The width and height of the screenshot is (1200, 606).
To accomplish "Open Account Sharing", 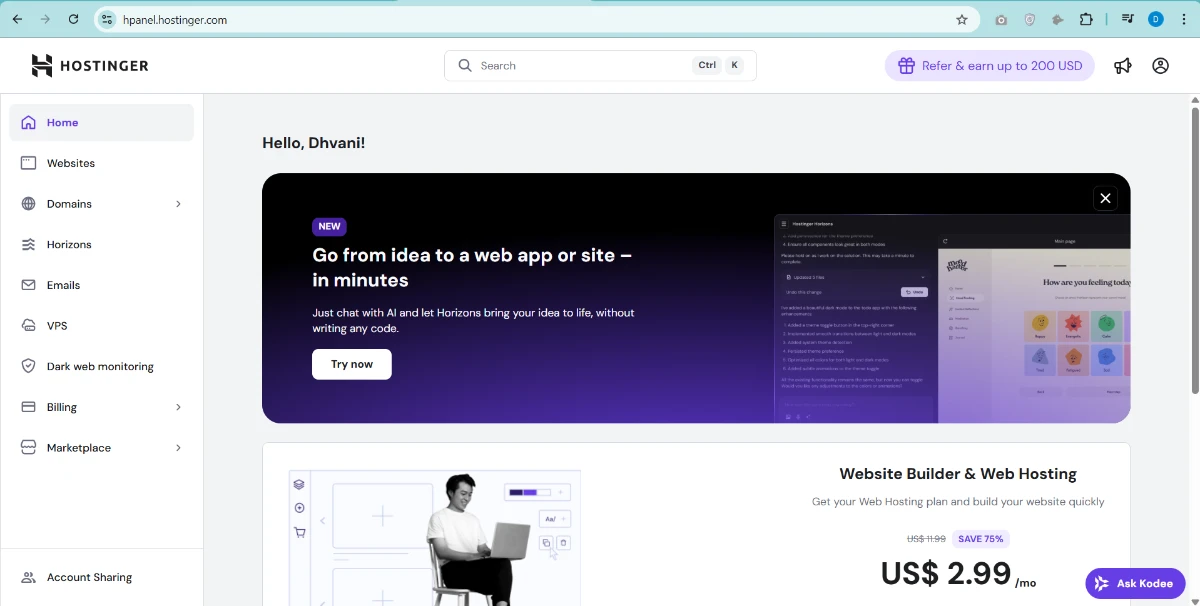I will click(101, 577).
